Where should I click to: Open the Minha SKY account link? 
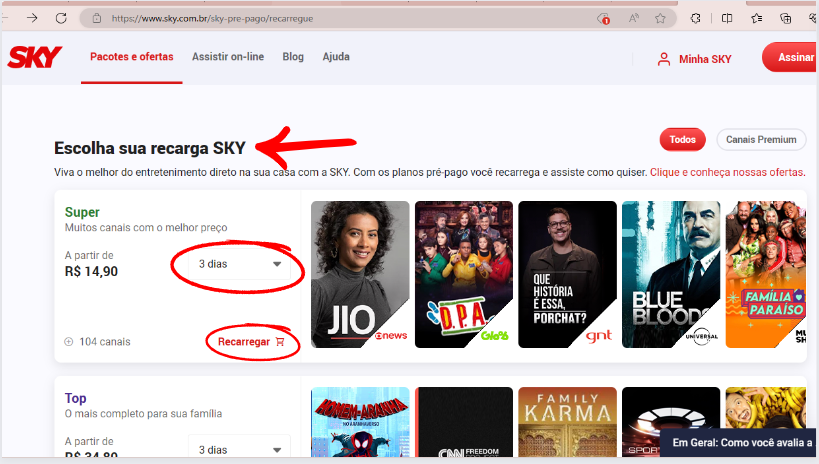tap(705, 59)
